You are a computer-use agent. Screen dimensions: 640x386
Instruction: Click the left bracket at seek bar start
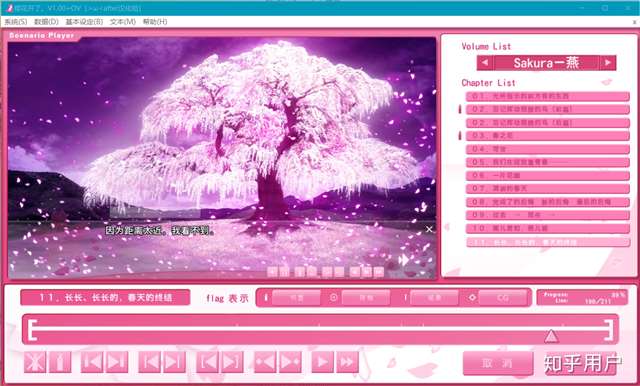click(33, 330)
